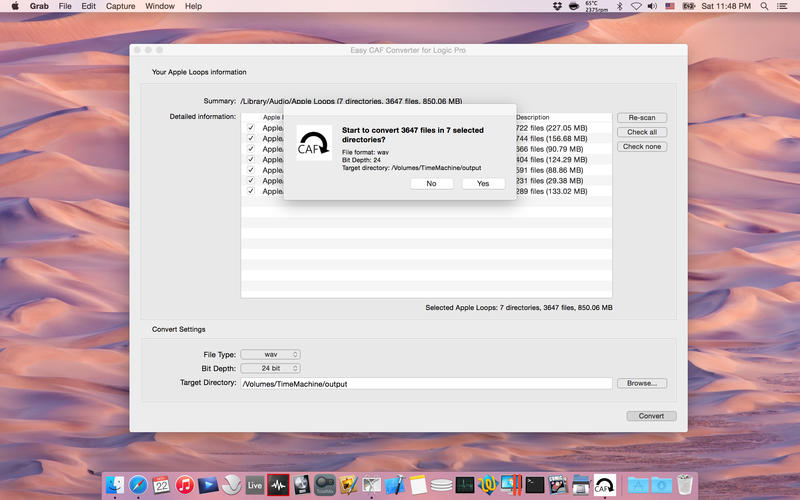Launch iTunes from the dock

pyautogui.click(x=184, y=485)
